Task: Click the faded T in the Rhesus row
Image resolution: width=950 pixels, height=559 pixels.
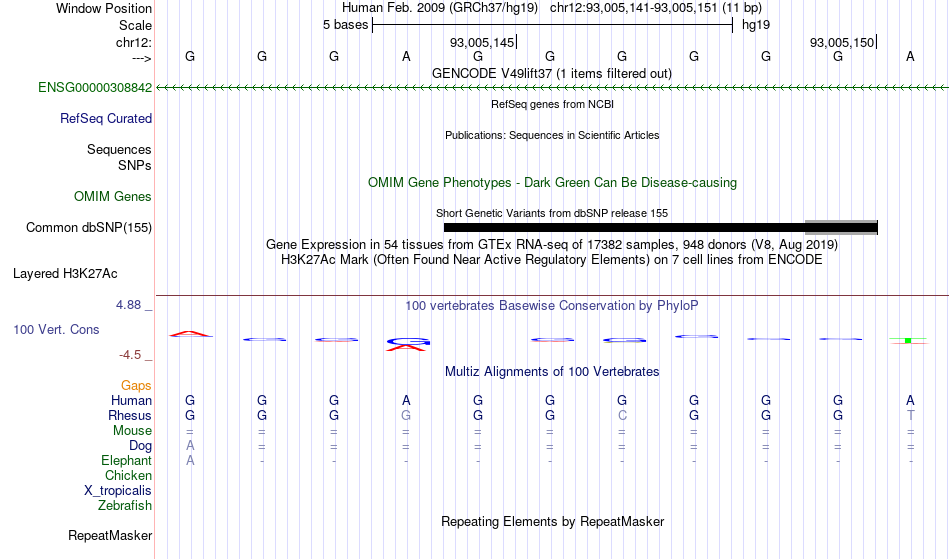Action: coord(910,416)
